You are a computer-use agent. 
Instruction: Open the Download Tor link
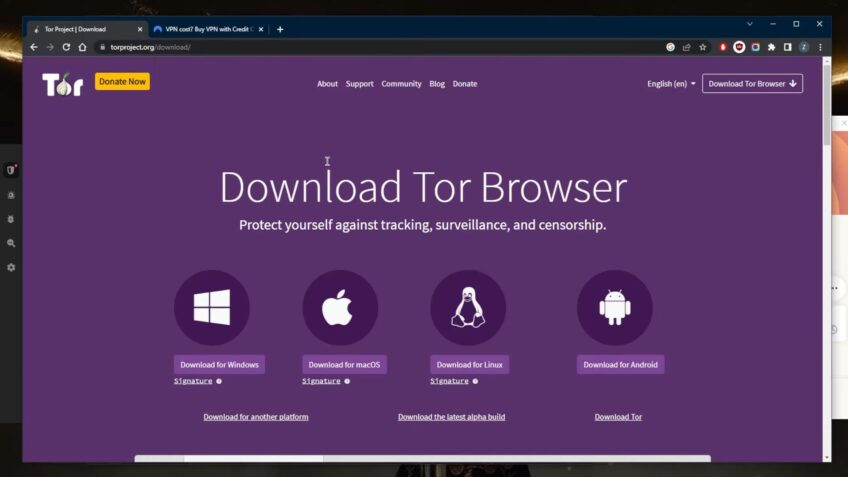point(618,417)
